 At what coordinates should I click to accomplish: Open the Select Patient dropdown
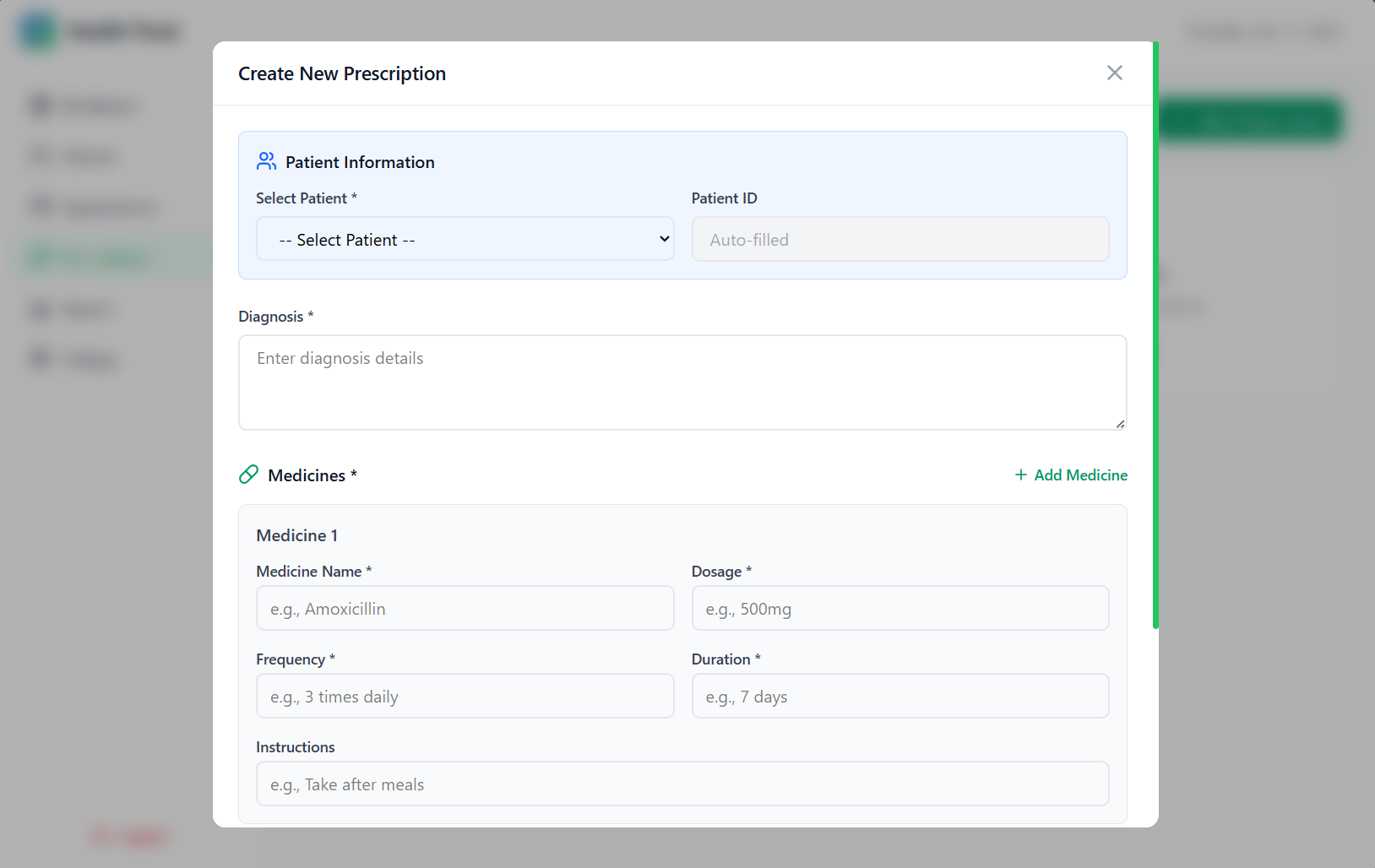click(x=465, y=240)
